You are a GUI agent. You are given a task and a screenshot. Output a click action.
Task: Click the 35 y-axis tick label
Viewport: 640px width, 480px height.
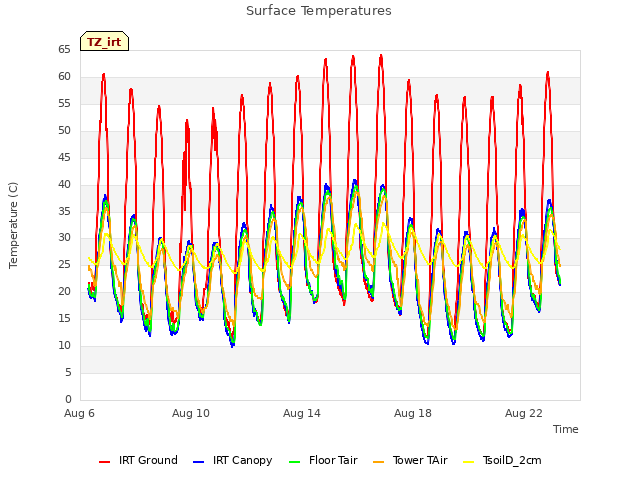pos(64,211)
